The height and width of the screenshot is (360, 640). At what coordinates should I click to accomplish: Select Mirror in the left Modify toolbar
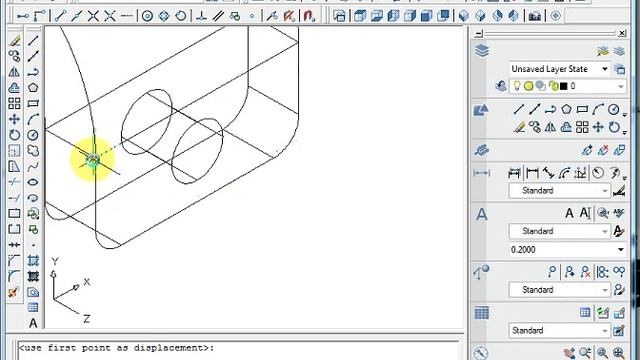[x=14, y=72]
